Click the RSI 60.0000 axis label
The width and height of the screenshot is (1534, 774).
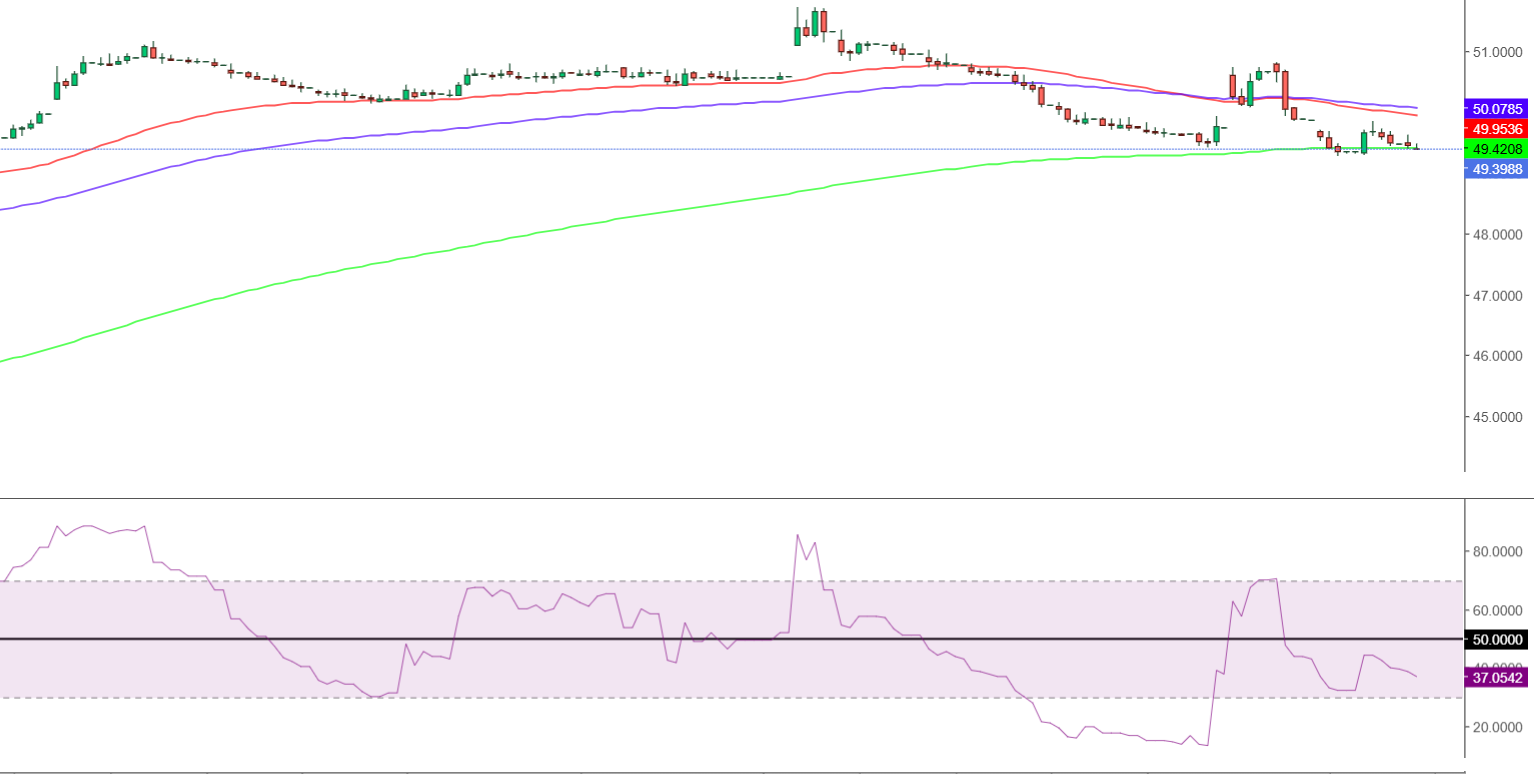1497,610
